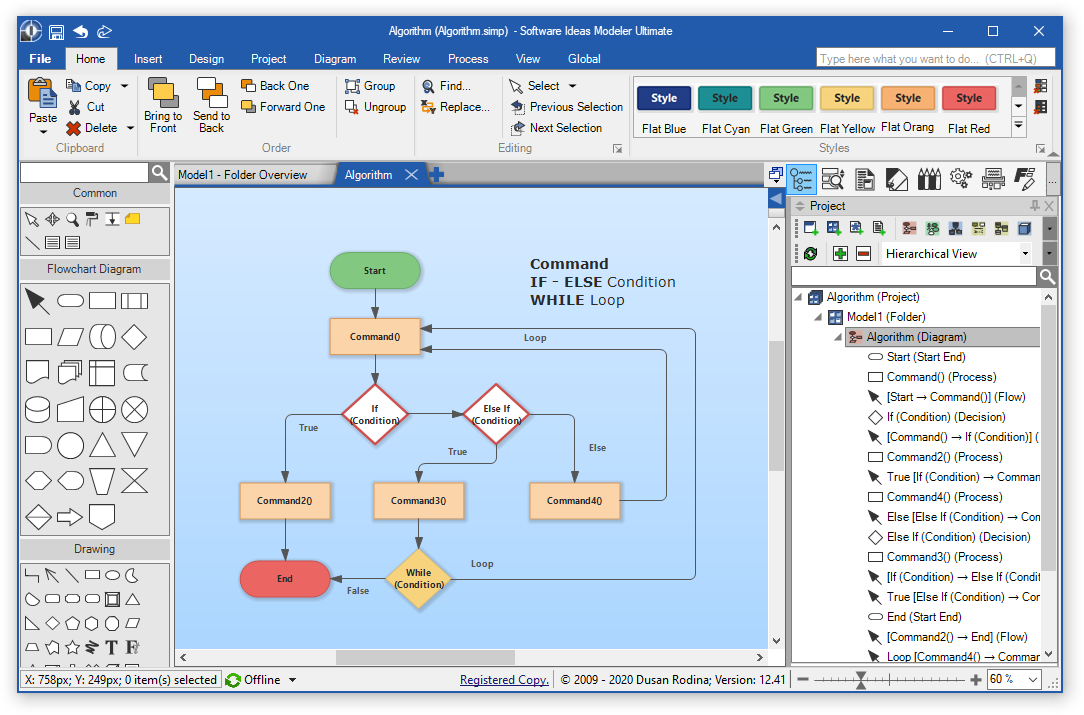Open the Delete dropdown arrow
Viewport: 1084px width, 715px height.
[130, 129]
